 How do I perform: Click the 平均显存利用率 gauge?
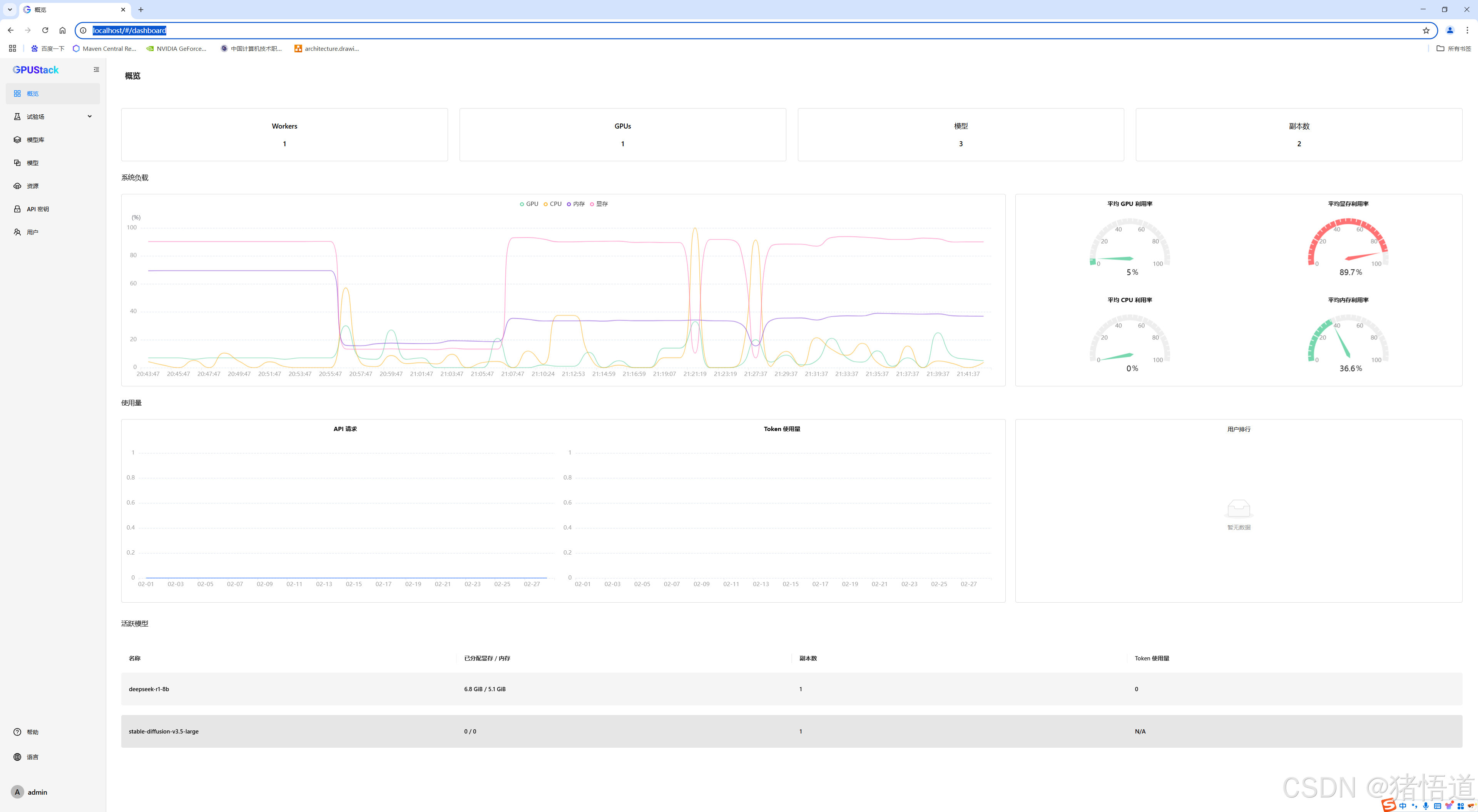click(1348, 244)
